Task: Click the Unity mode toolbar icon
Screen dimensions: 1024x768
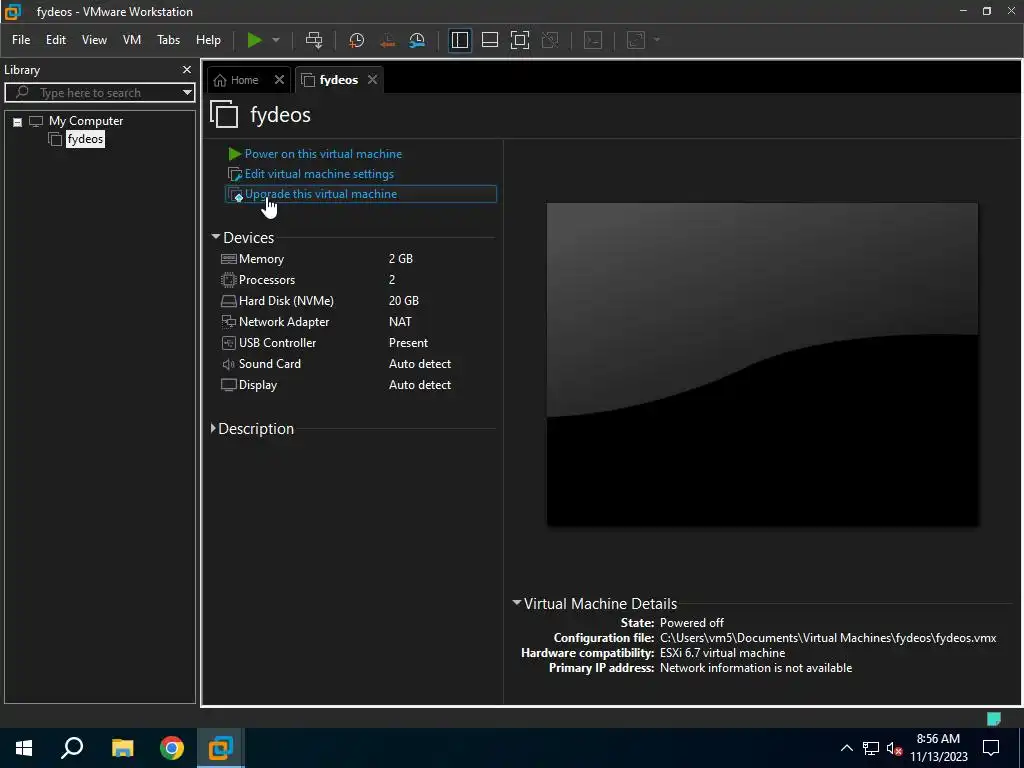Action: point(550,40)
